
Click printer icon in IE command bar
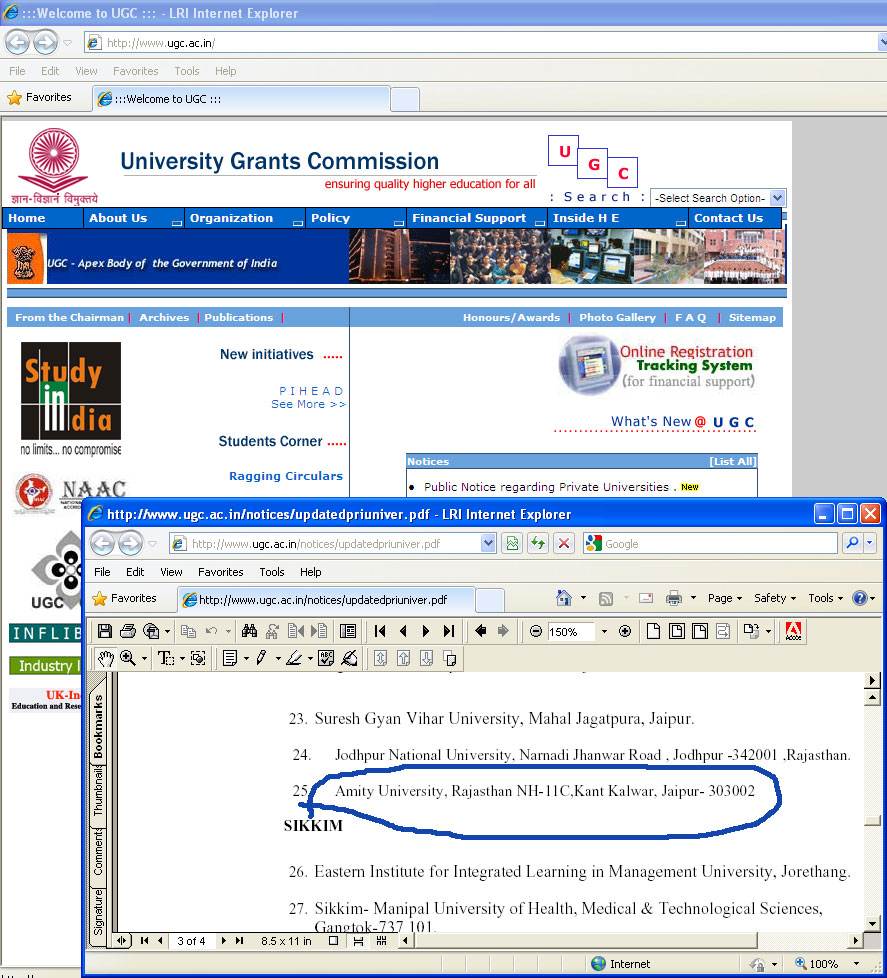pyautogui.click(x=674, y=598)
